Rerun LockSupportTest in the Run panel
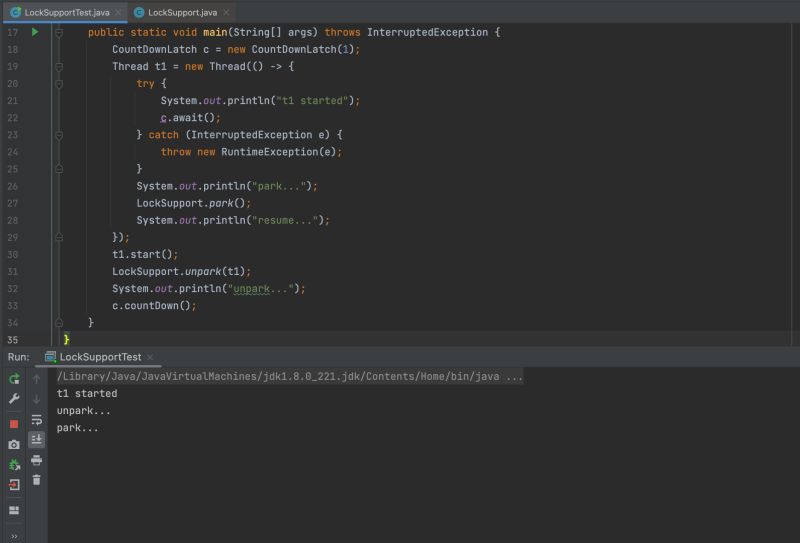Screen dimensions: 800x543 [x=14, y=379]
